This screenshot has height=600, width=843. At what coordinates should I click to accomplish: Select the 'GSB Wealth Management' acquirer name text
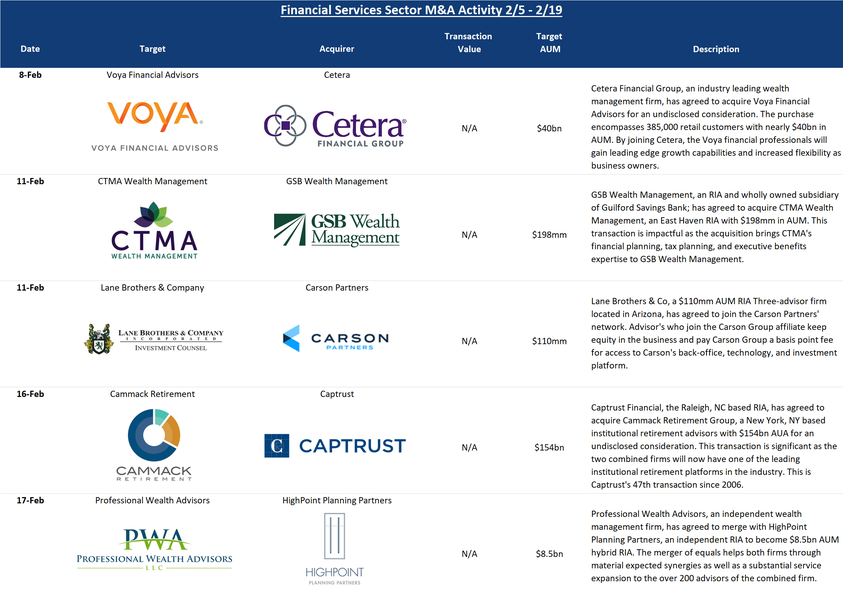point(337,181)
